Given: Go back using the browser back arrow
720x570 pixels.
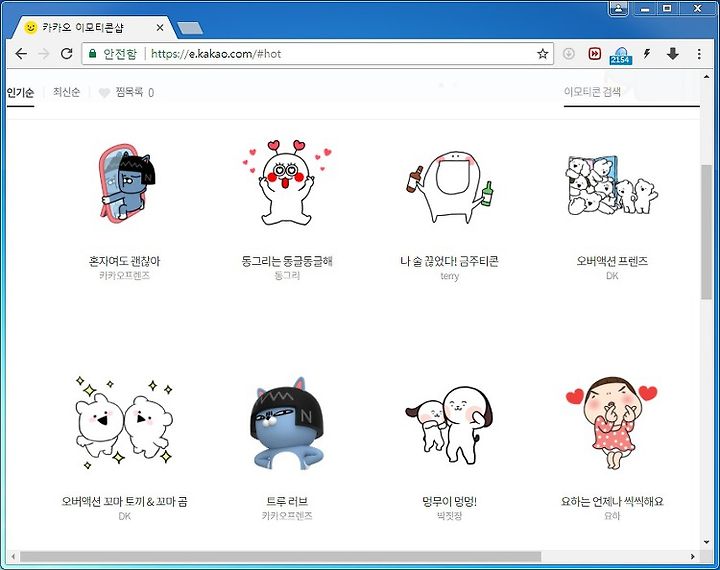Looking at the screenshot, I should 21,54.
